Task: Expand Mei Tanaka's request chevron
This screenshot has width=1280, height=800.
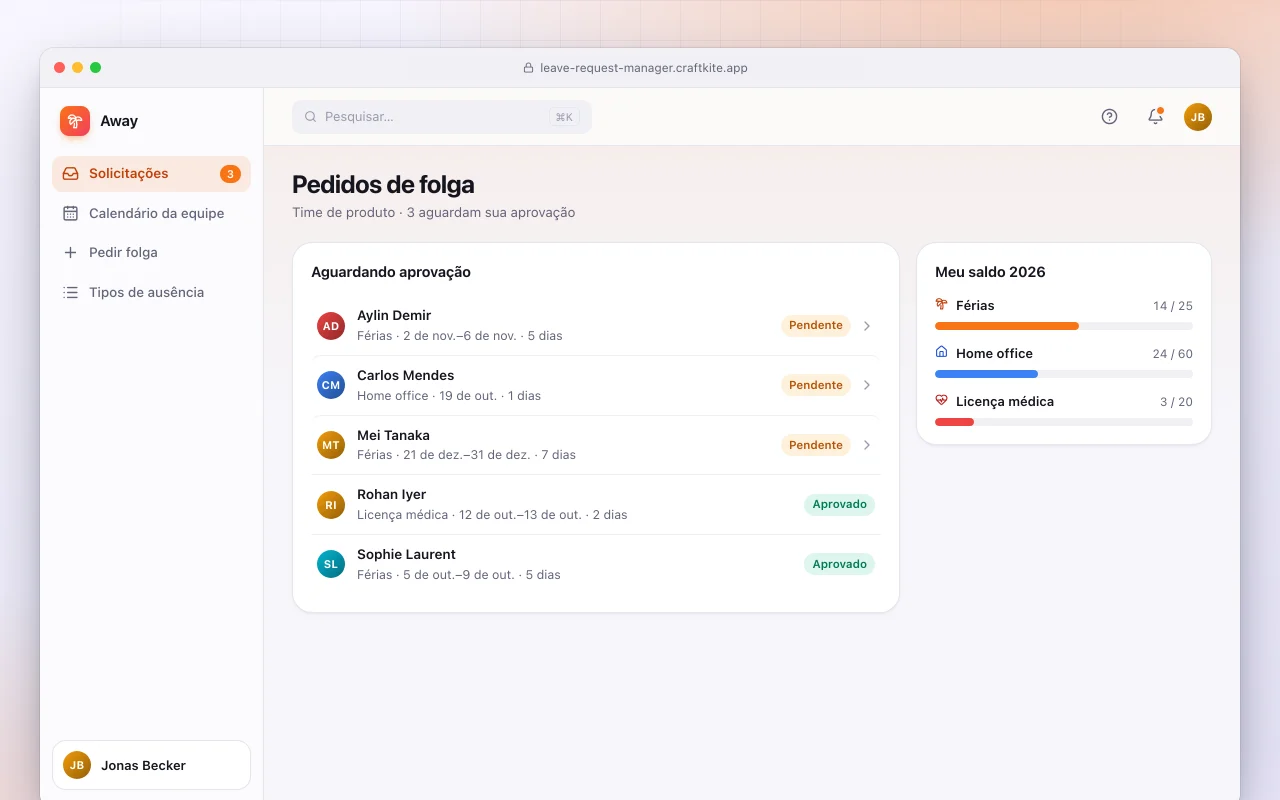Action: [867, 445]
